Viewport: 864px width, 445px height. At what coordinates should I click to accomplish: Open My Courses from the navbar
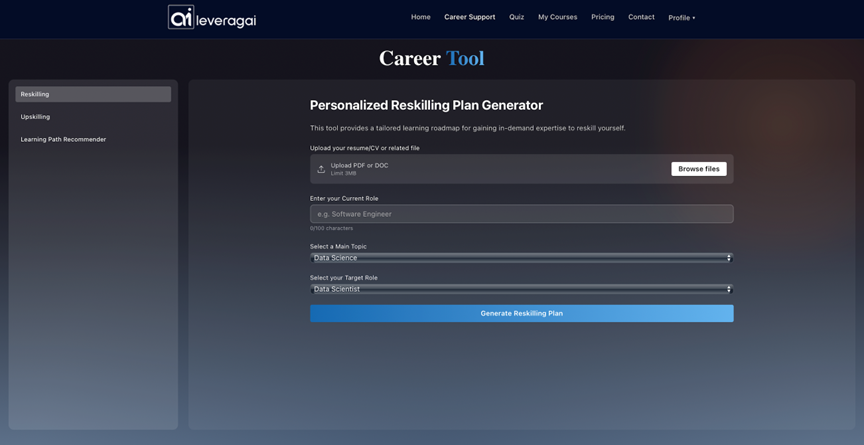pyautogui.click(x=557, y=17)
